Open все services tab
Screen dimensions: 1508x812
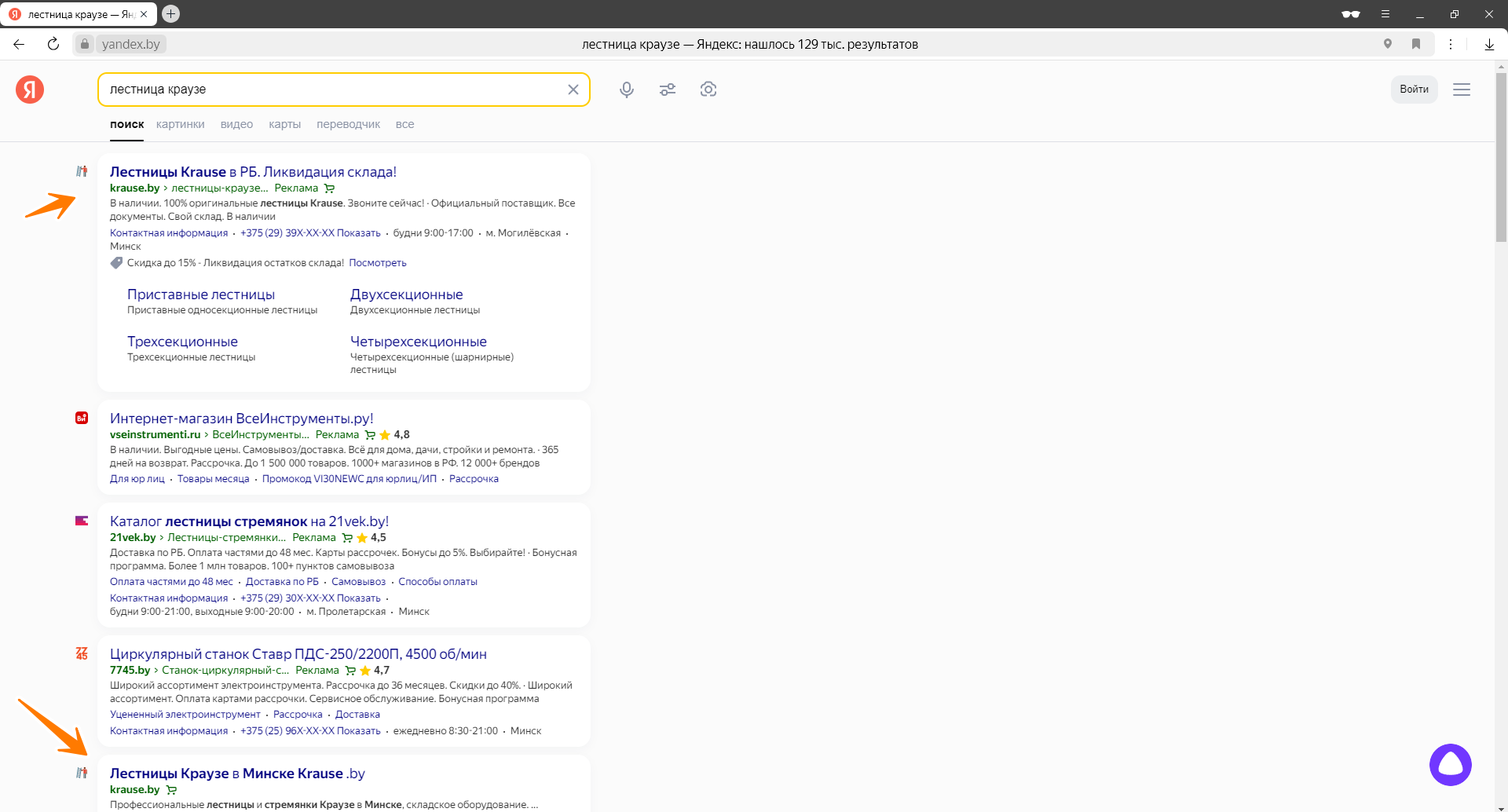(x=404, y=124)
